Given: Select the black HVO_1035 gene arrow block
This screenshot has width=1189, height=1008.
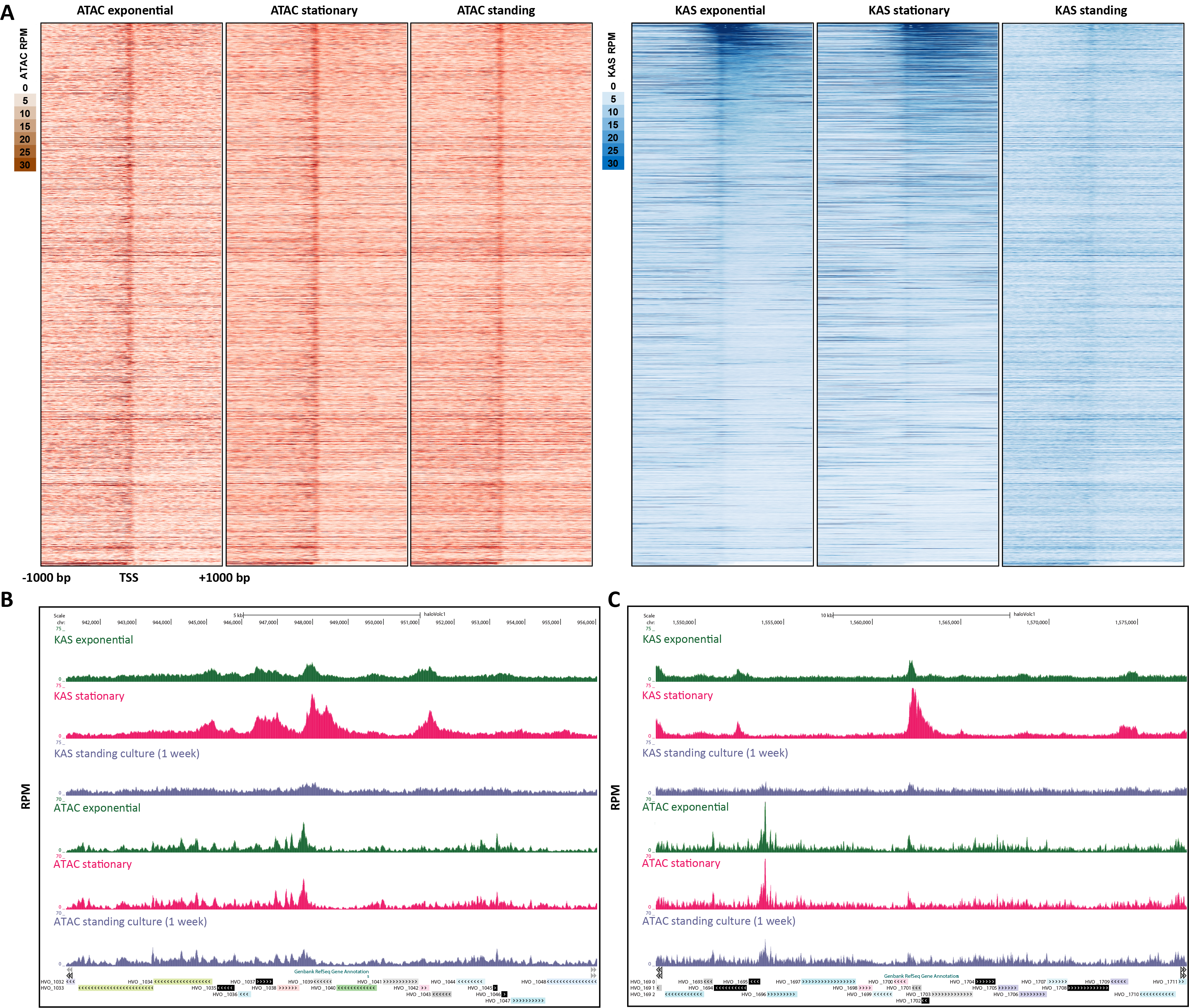Looking at the screenshot, I should (x=226, y=988).
